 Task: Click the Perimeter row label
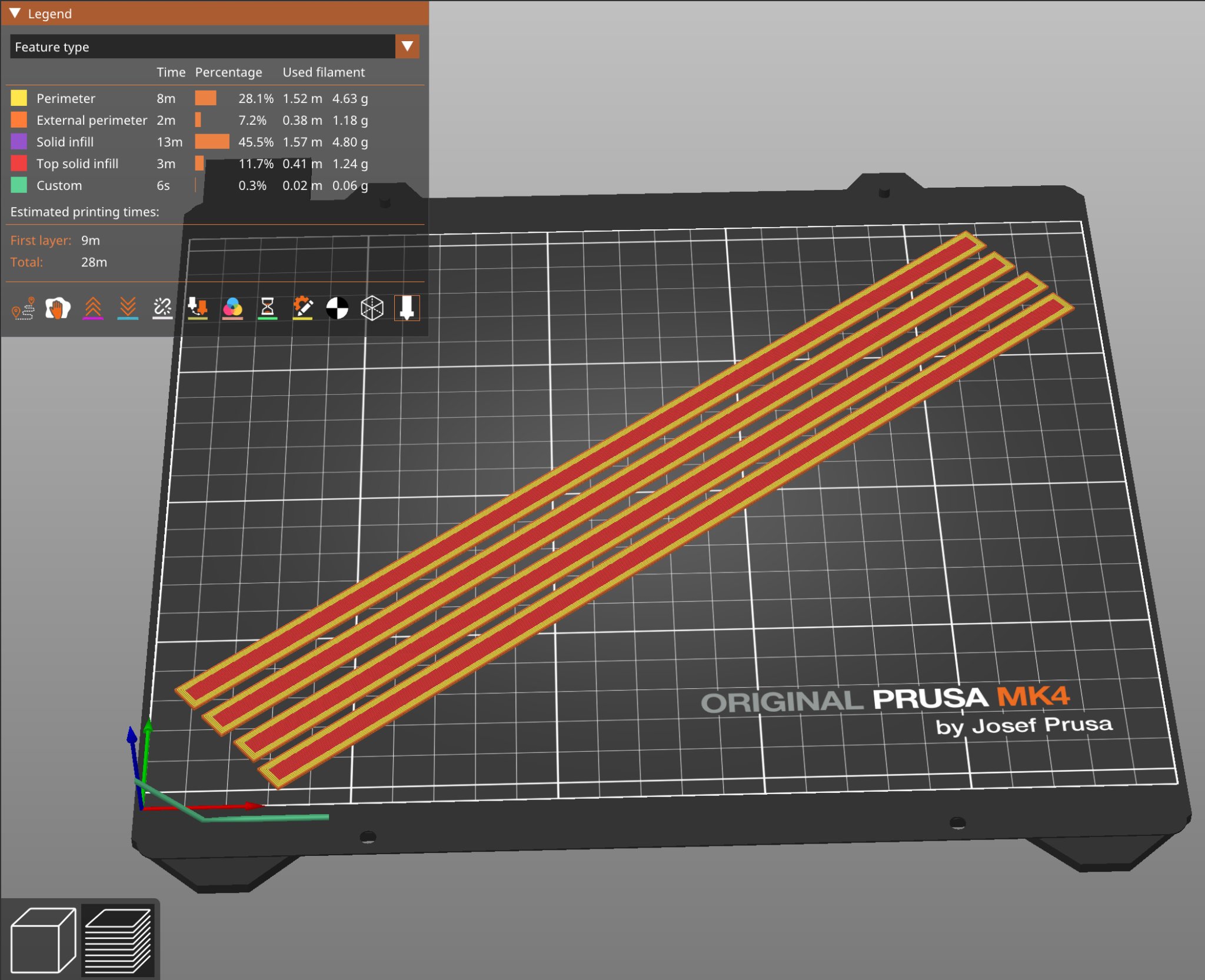[65, 98]
